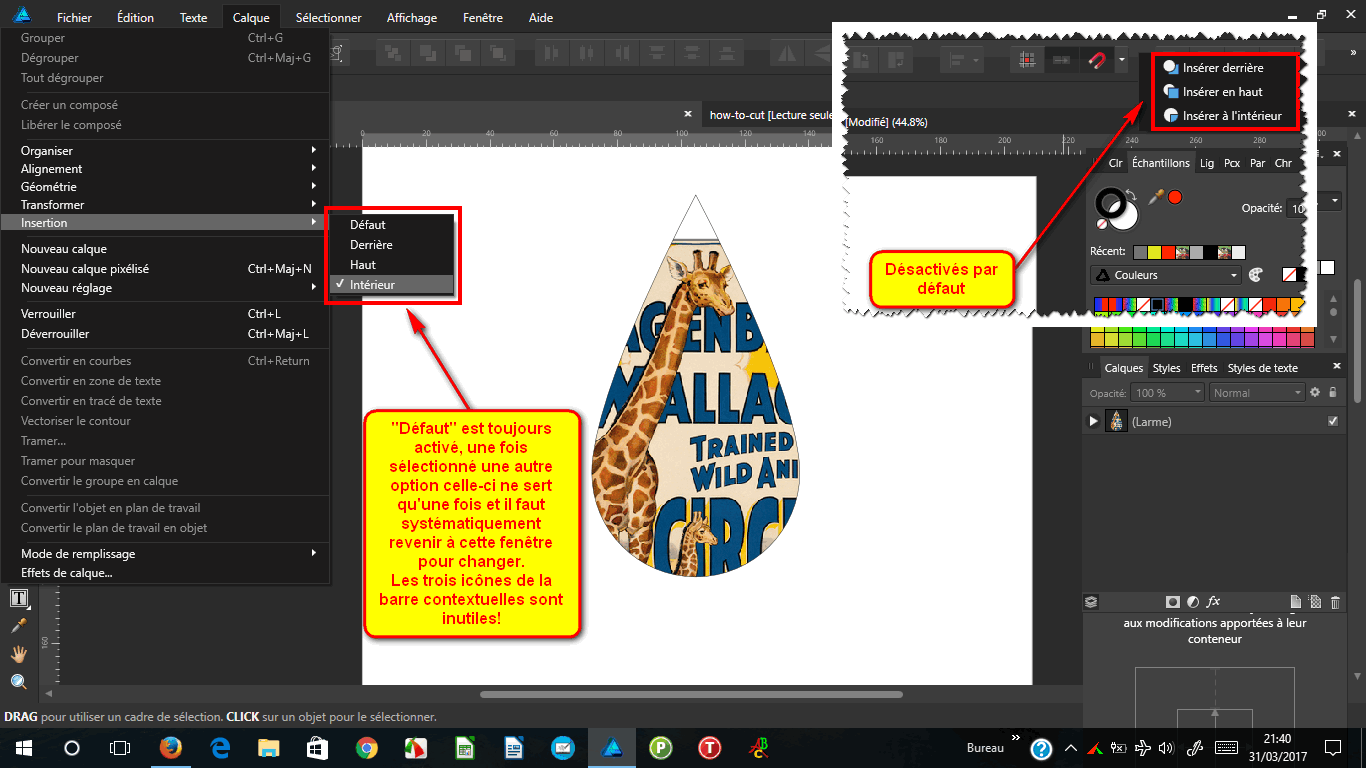1366x768 pixels.
Task: Swap stroke and fill with the curved arrows
Action: [x=1131, y=194]
